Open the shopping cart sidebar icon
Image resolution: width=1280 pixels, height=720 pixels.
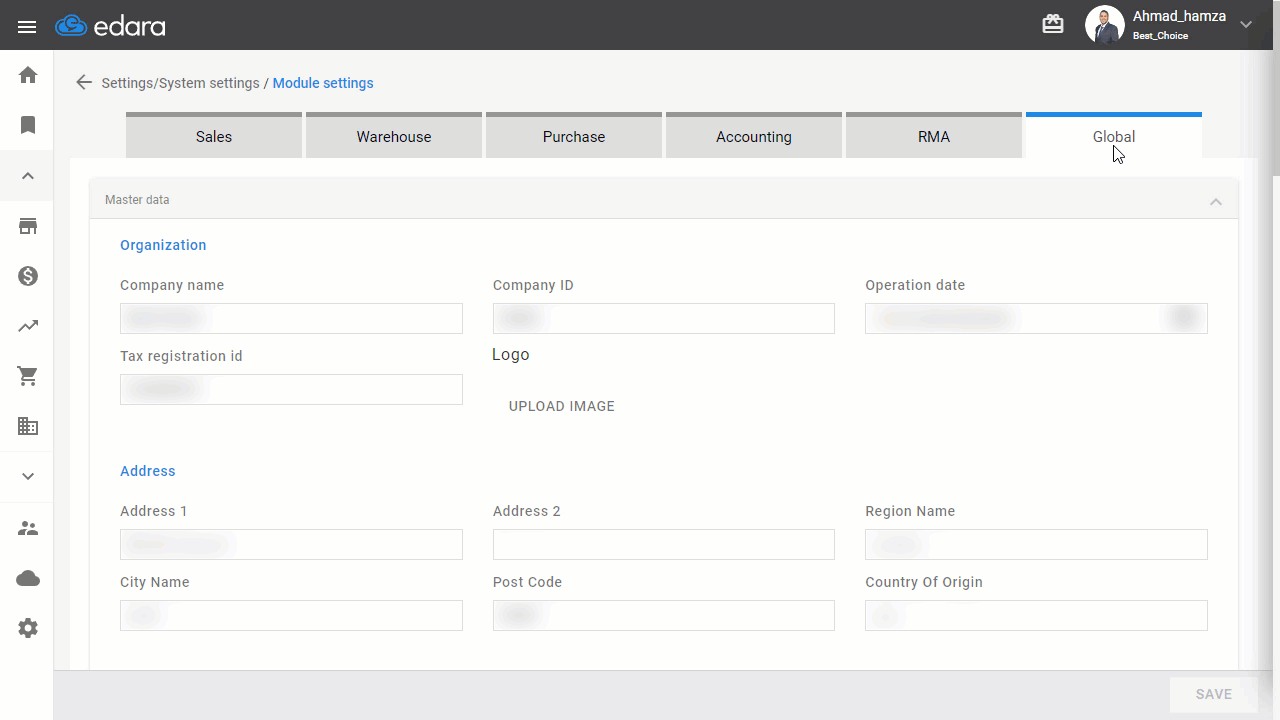click(x=28, y=377)
